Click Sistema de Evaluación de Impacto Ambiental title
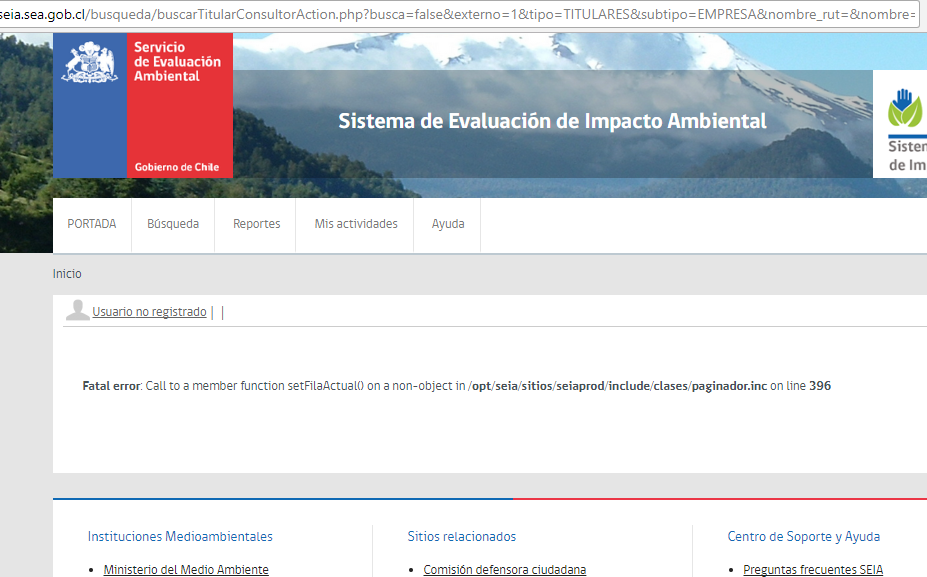The image size is (927, 577). 552,121
